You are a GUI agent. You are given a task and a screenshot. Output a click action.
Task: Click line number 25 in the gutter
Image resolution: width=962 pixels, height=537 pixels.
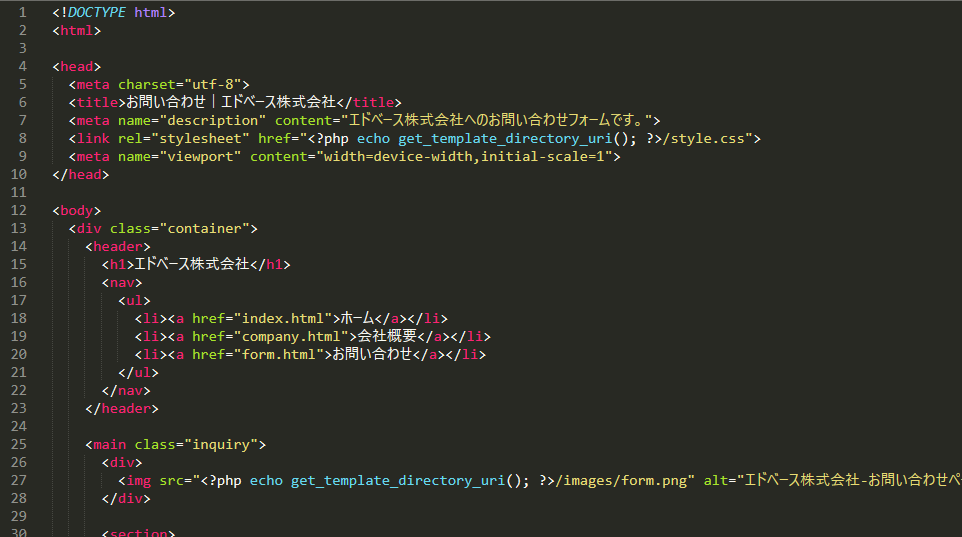click(x=18, y=444)
